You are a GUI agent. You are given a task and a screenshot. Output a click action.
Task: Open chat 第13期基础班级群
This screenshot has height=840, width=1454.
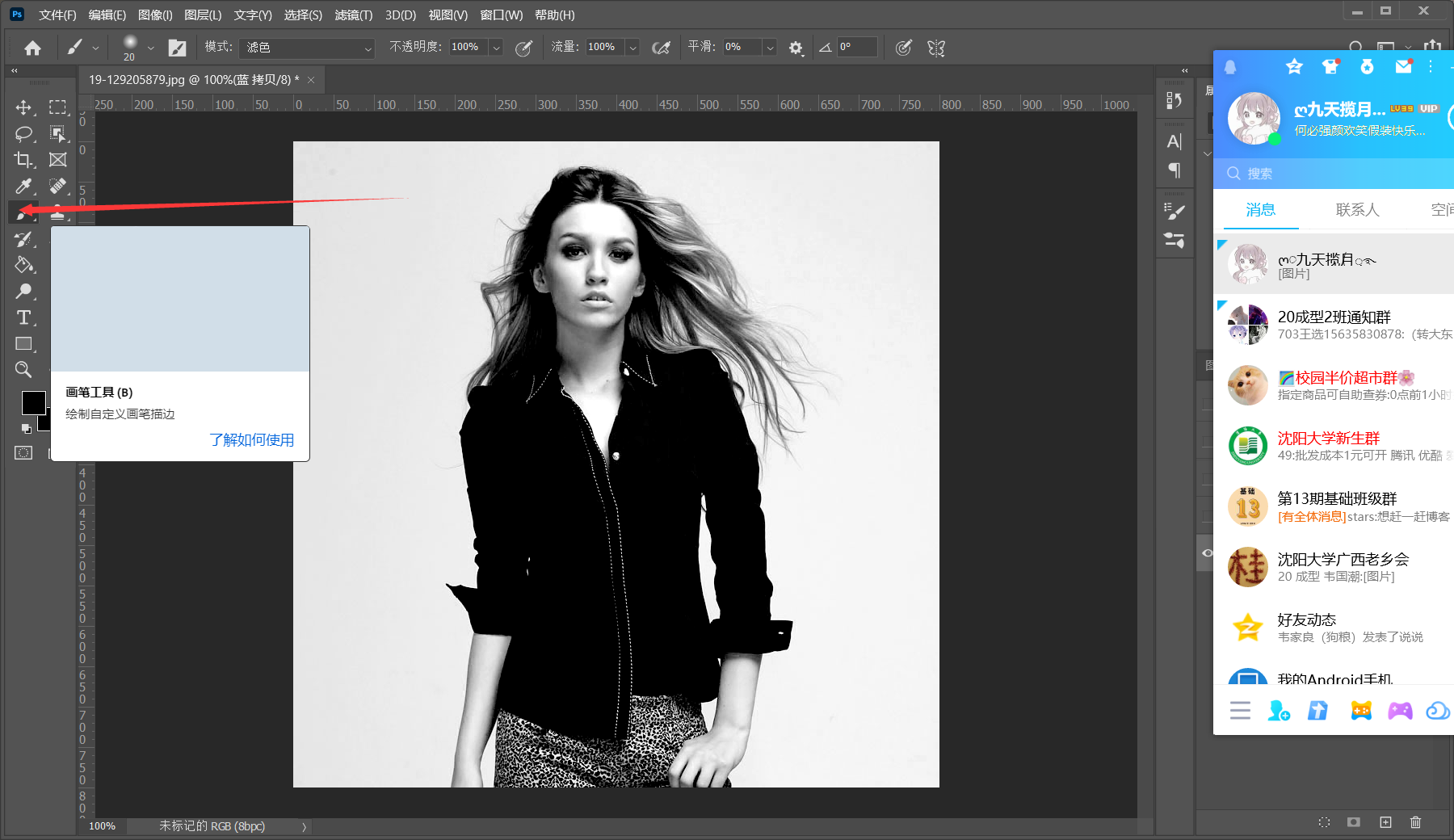(x=1334, y=506)
